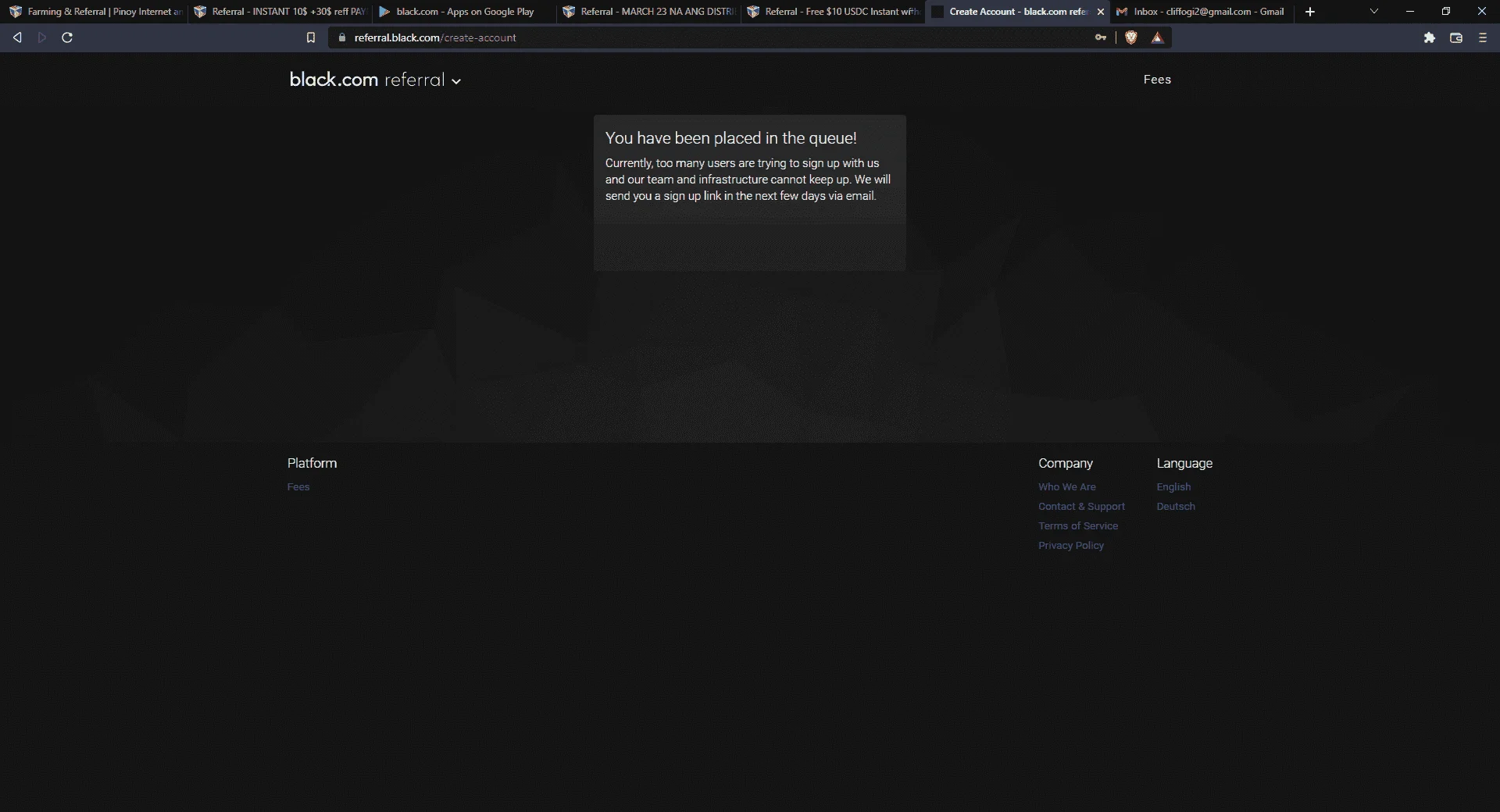This screenshot has height=812, width=1500.
Task: Open a new browser tab
Action: point(1310,12)
